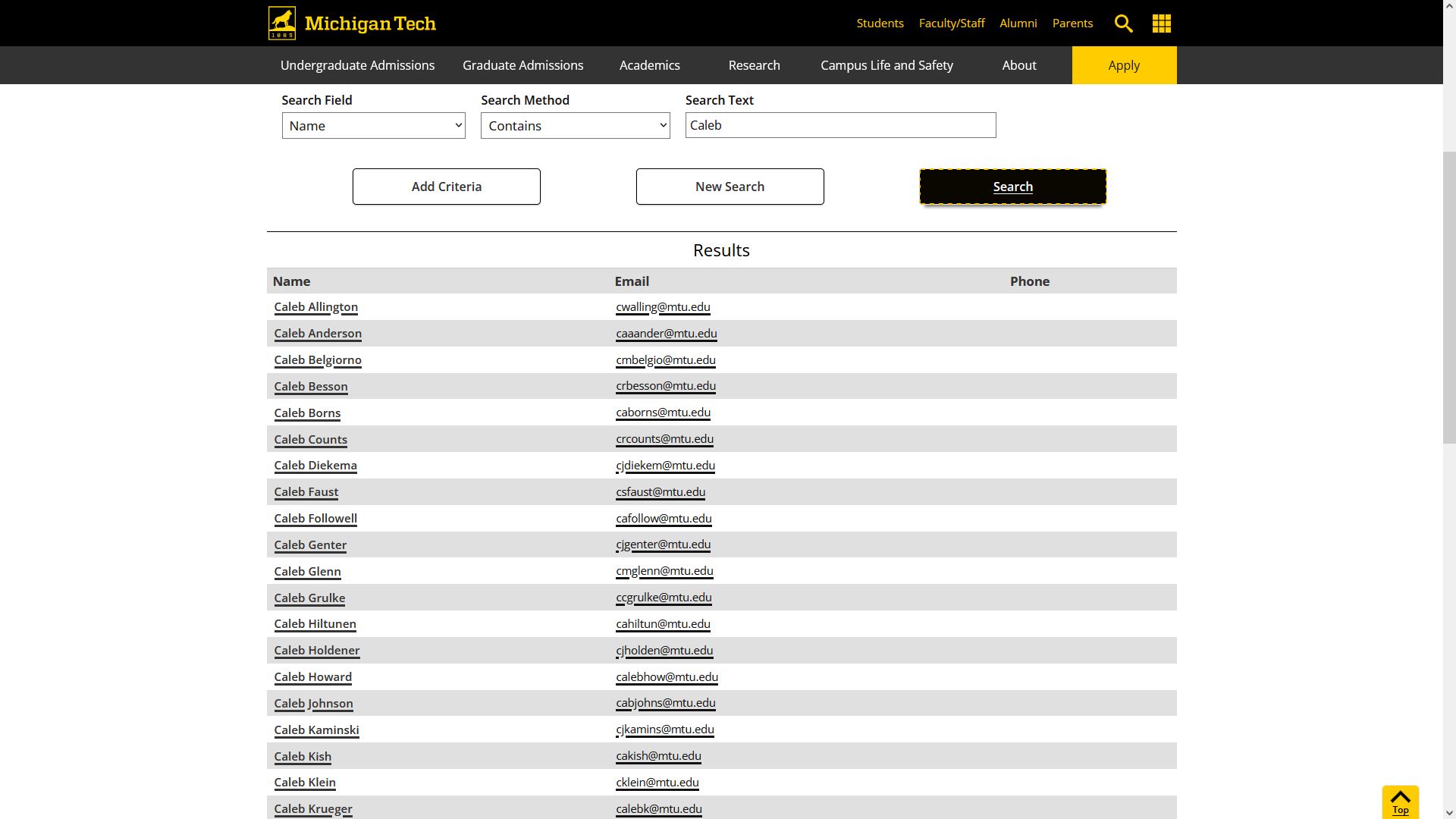Open the grid apps menu icon
Screen dimensions: 1456x819
coord(1161,24)
